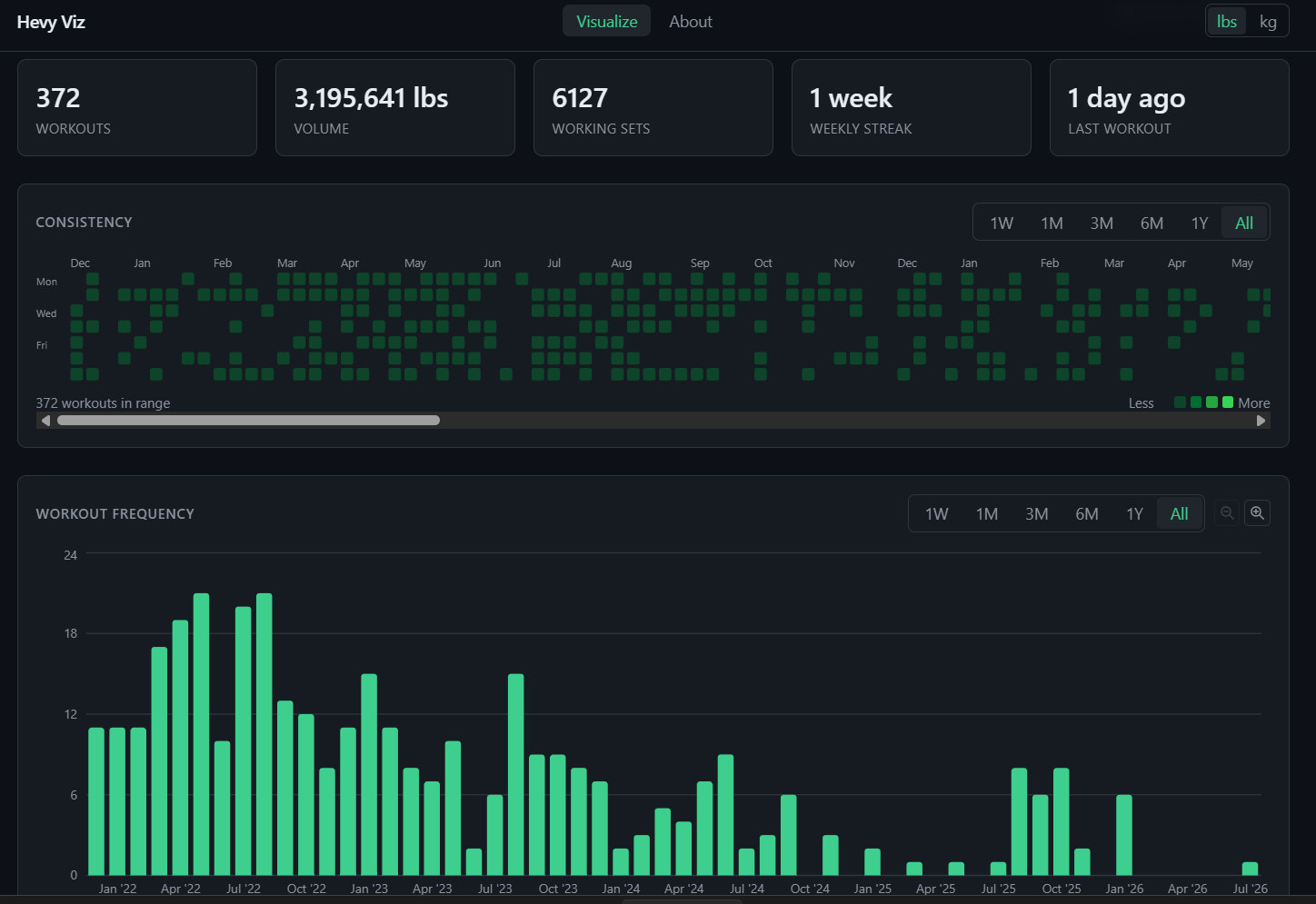Screen dimensions: 1316x904
Task: Click the 18 y-axis label
Action: pos(71,634)
